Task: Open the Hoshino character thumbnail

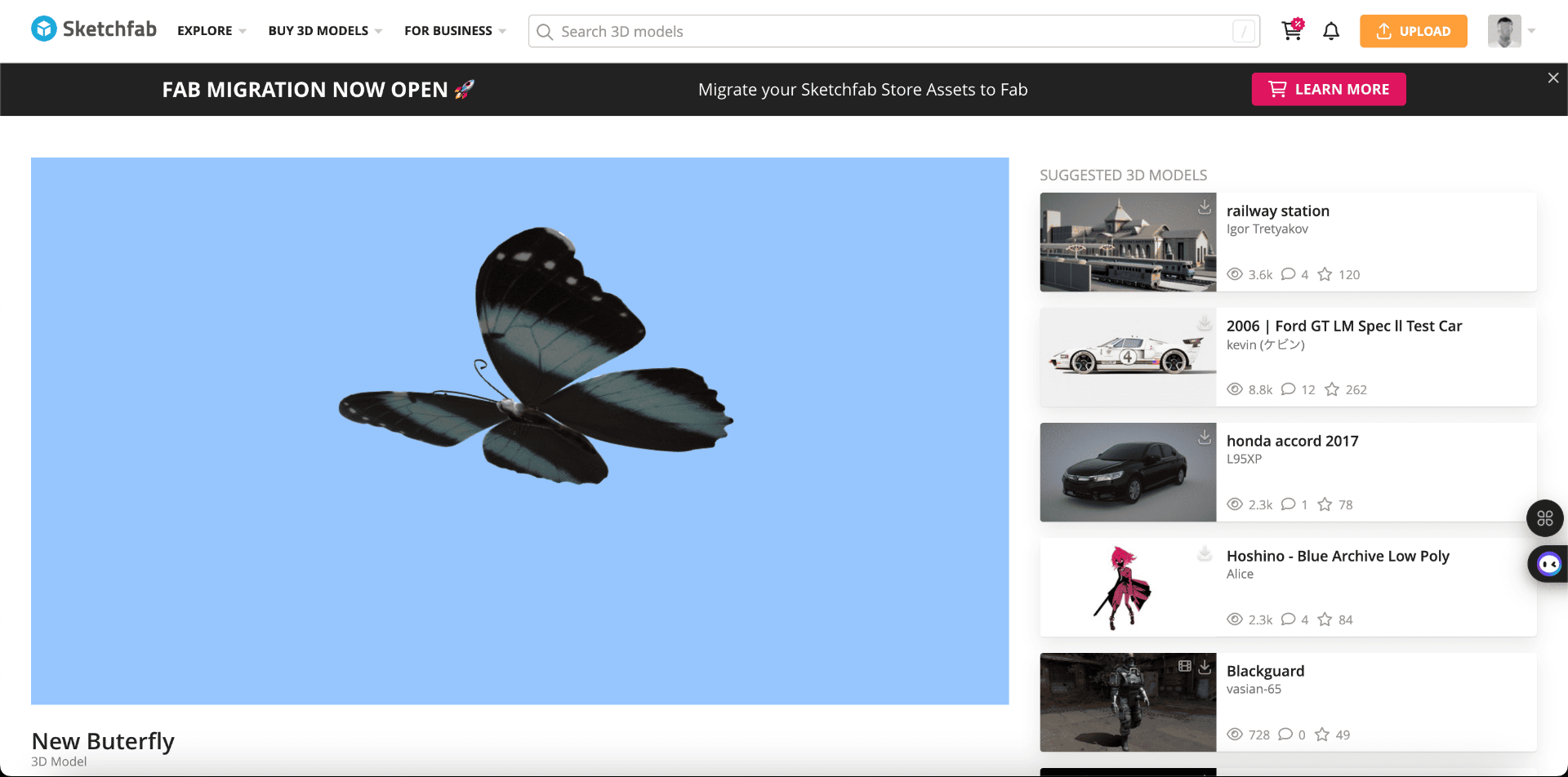Action: coord(1128,587)
